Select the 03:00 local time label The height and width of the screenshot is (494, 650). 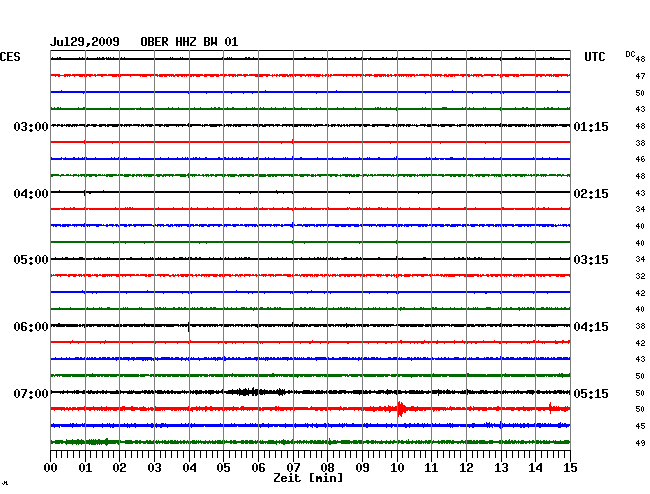click(31, 127)
